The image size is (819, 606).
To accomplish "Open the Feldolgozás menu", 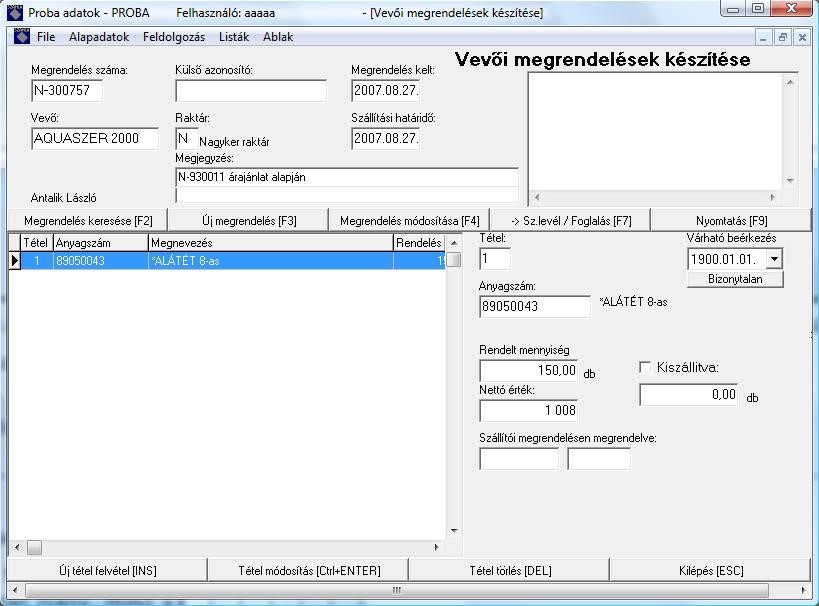I will click(x=174, y=37).
